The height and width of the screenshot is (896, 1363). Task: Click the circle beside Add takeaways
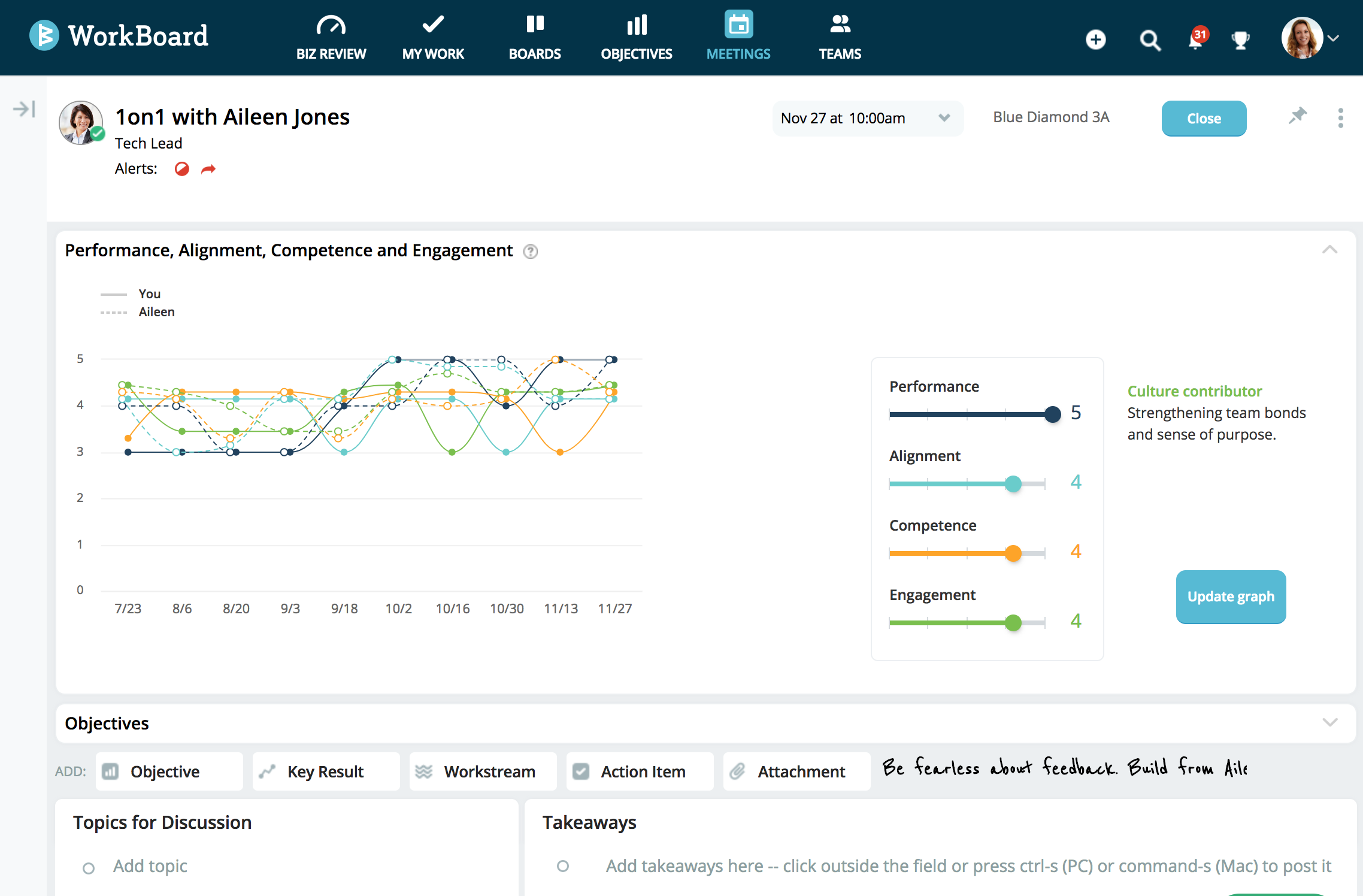click(x=563, y=866)
